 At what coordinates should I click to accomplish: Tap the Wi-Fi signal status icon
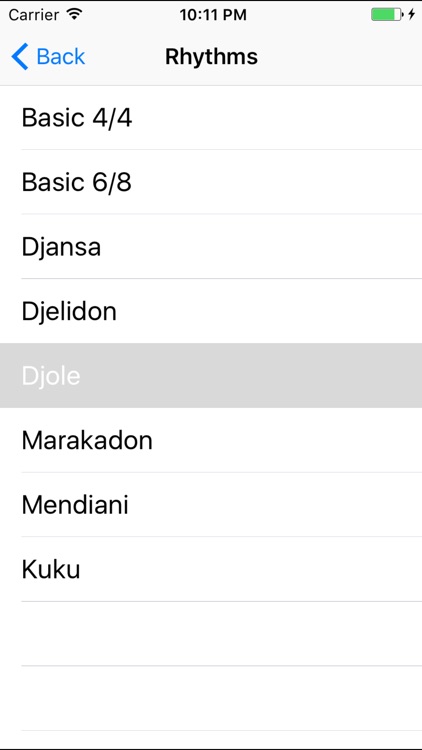[75, 14]
